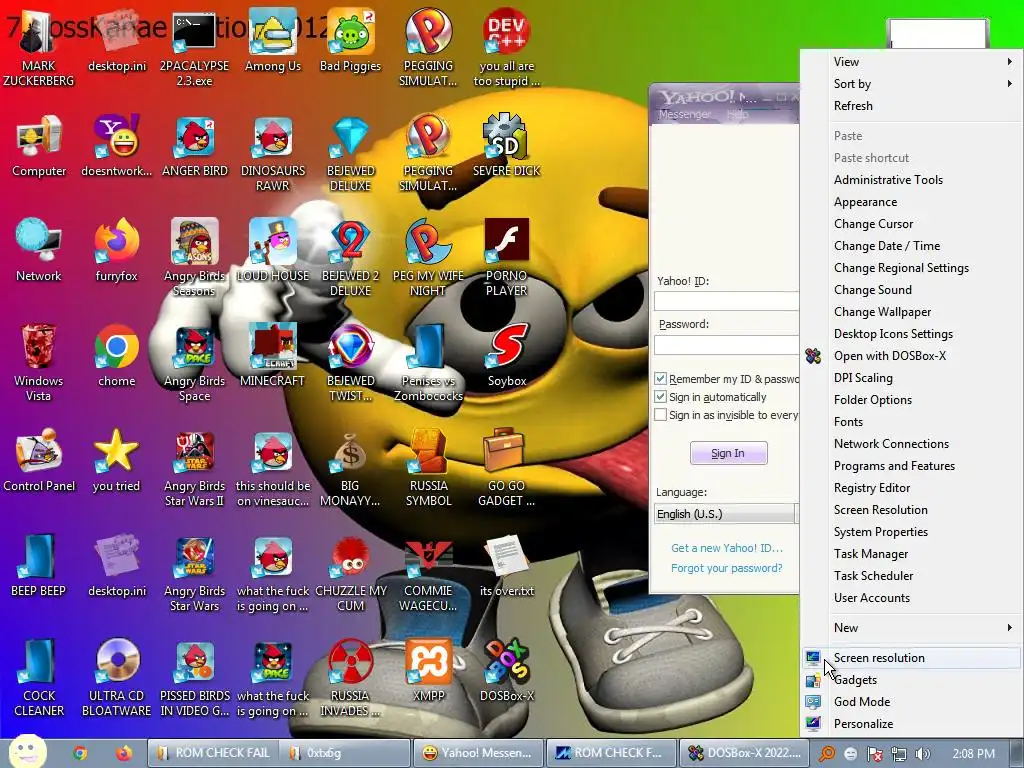Click the furryfox Firefox icon
1024x768 pixels.
[x=117, y=250]
